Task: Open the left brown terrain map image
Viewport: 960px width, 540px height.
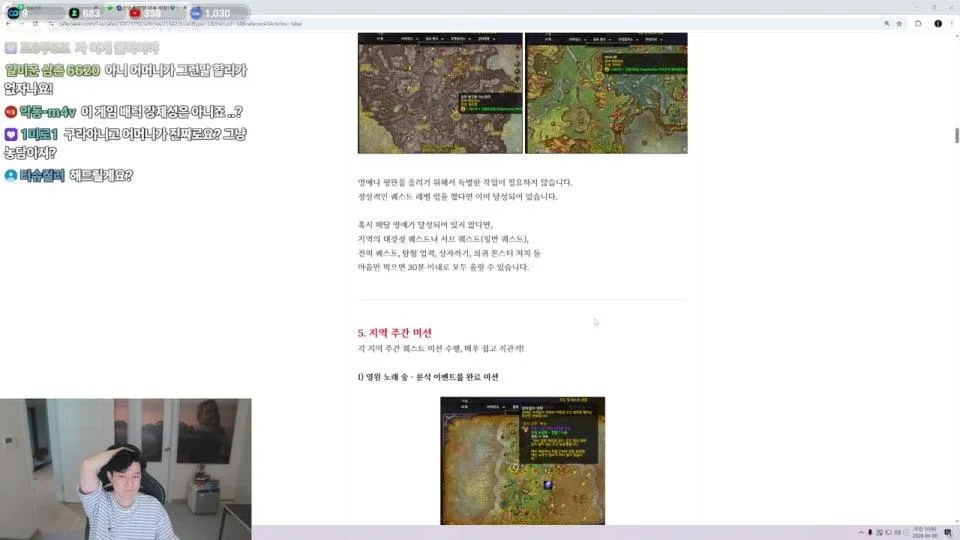Action: point(440,93)
